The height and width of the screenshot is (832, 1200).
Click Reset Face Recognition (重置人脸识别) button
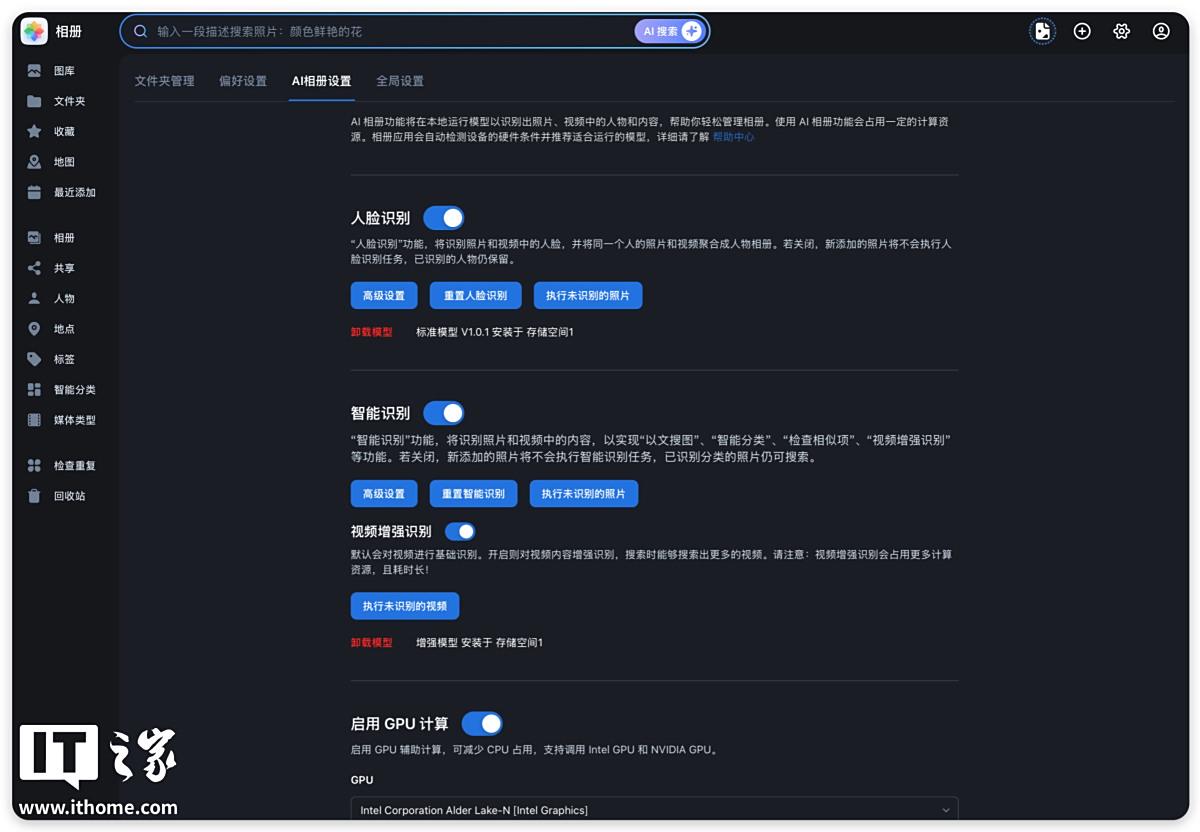click(476, 296)
